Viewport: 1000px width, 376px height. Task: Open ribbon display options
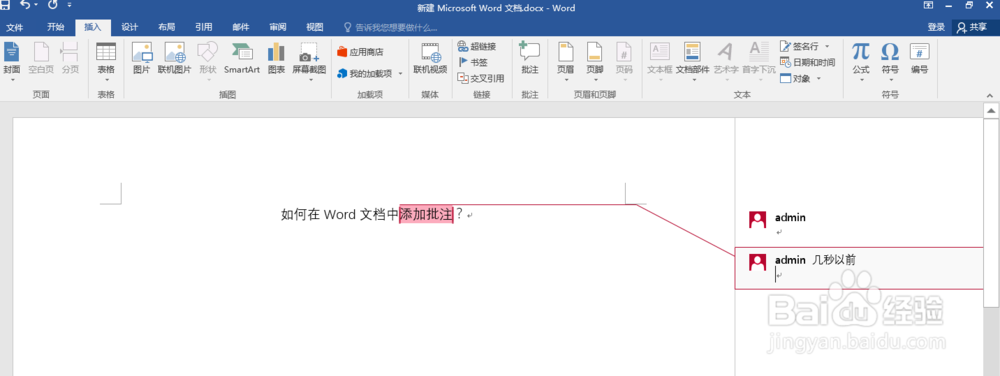tap(928, 5)
